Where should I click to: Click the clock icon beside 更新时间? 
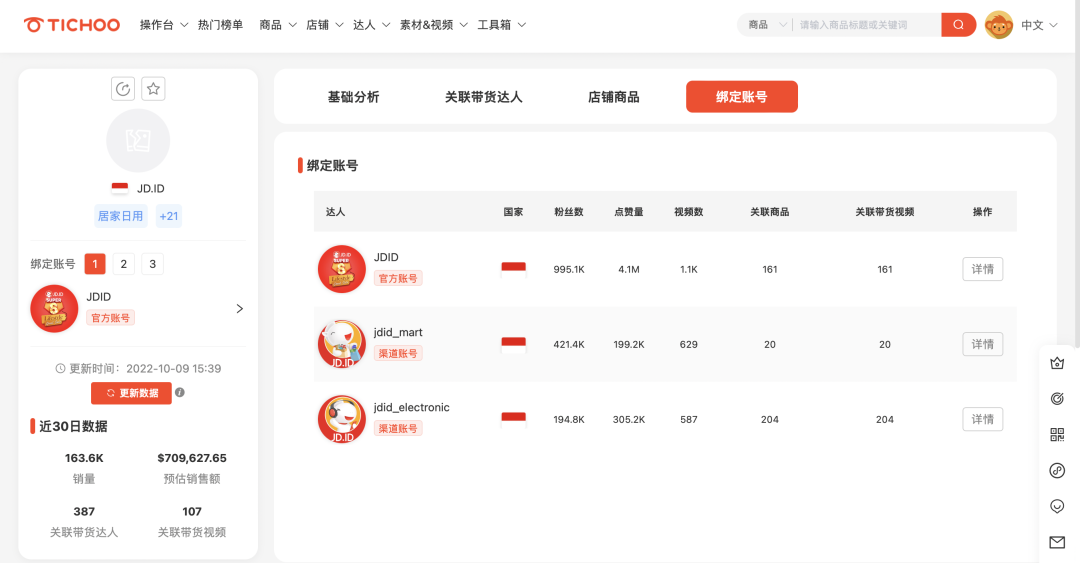[60, 369]
